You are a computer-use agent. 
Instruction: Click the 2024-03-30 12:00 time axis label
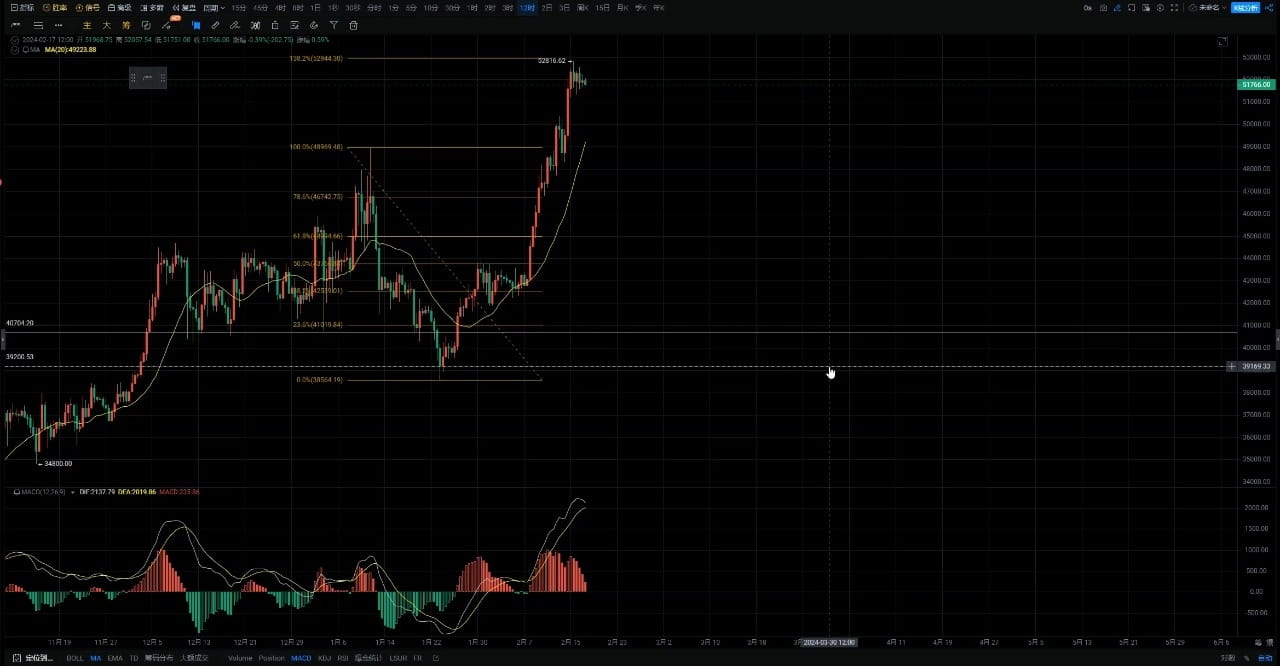(830, 642)
